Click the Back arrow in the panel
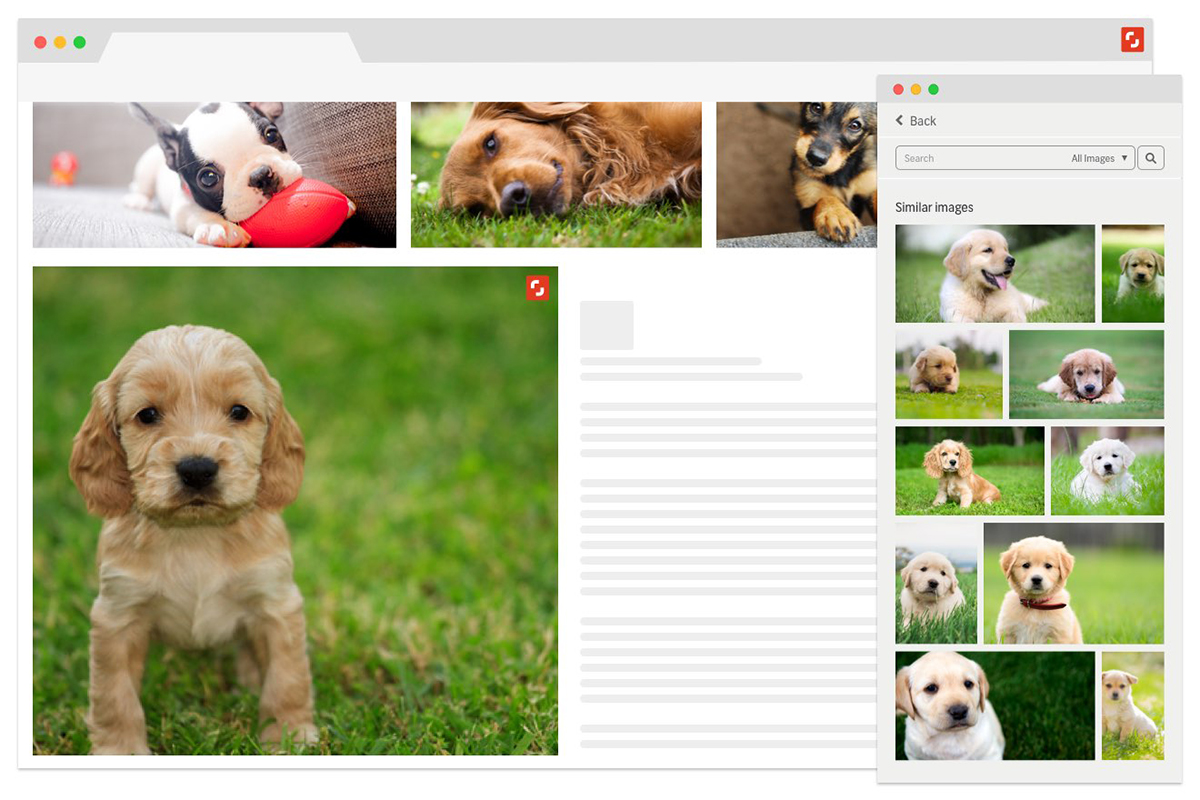Viewport: 1200px width, 800px height. [899, 121]
